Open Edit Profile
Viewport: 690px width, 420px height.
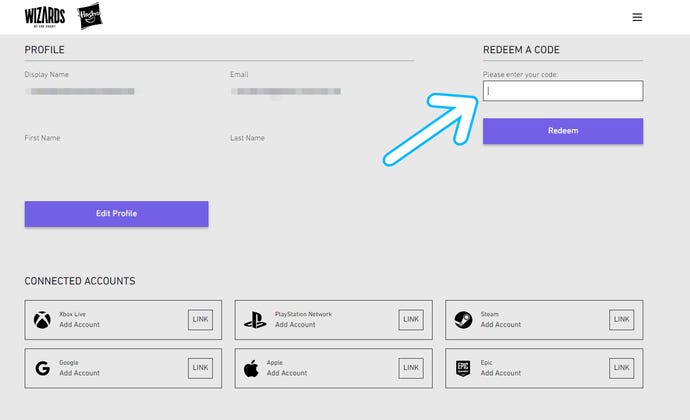click(x=116, y=213)
